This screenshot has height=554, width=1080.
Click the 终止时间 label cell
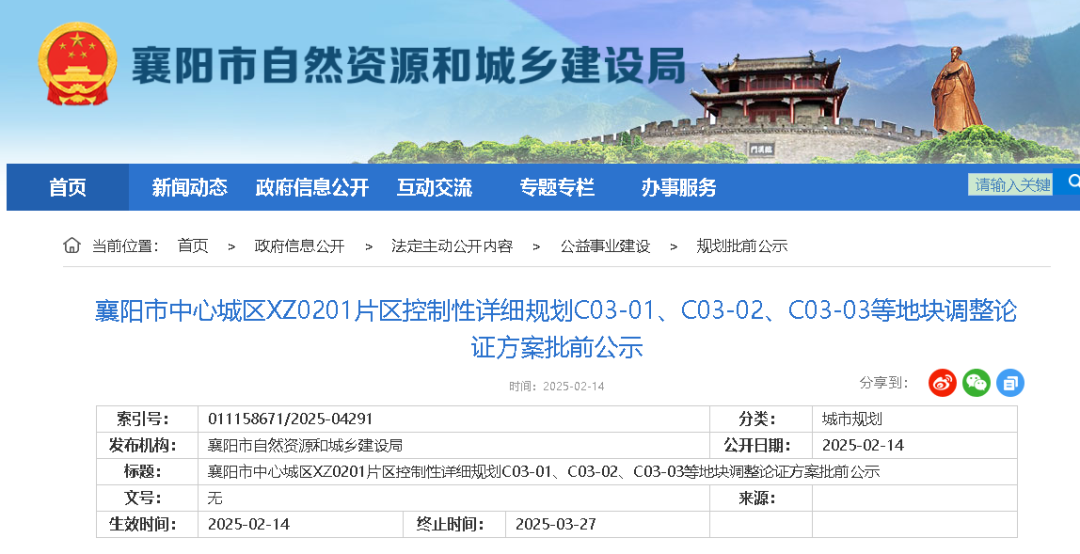455,524
